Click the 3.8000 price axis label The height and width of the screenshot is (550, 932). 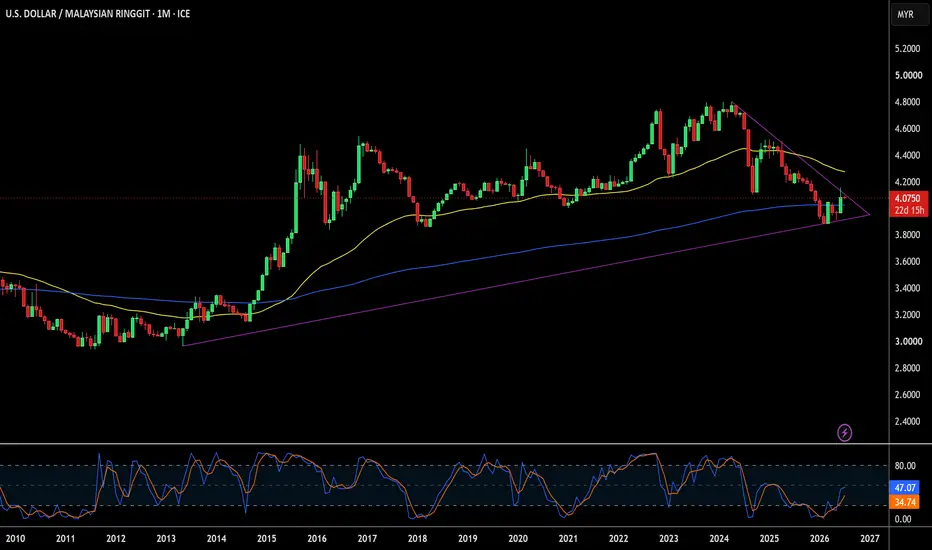coord(908,235)
